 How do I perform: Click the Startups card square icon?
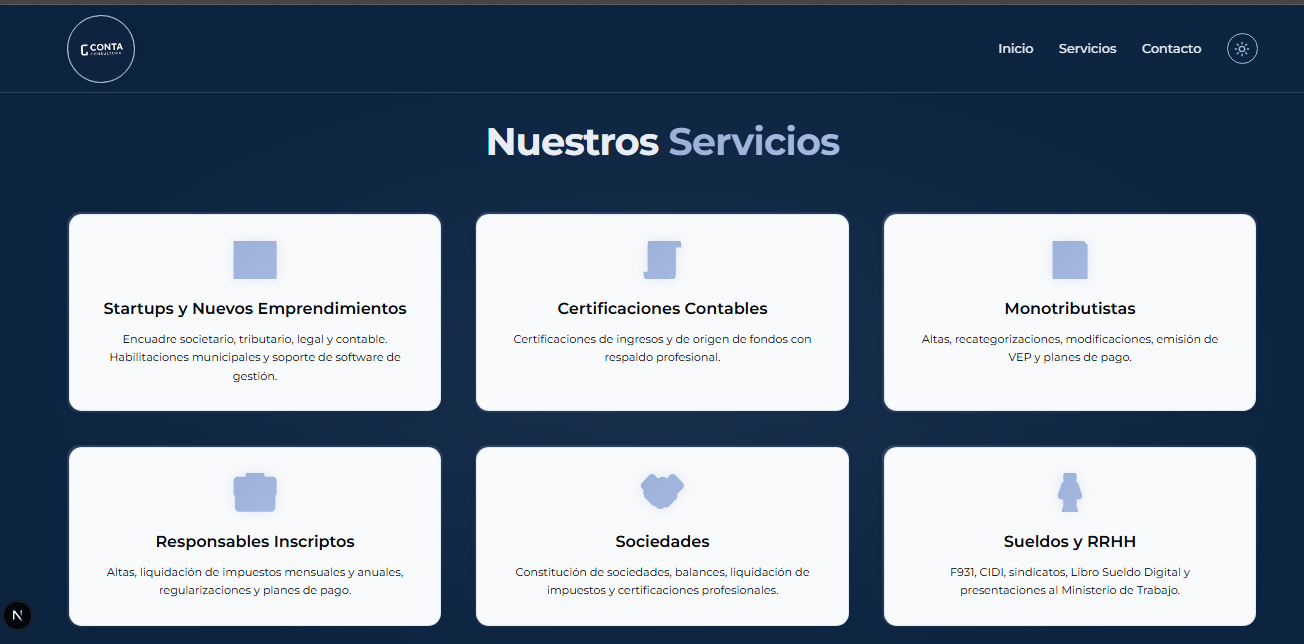click(255, 260)
